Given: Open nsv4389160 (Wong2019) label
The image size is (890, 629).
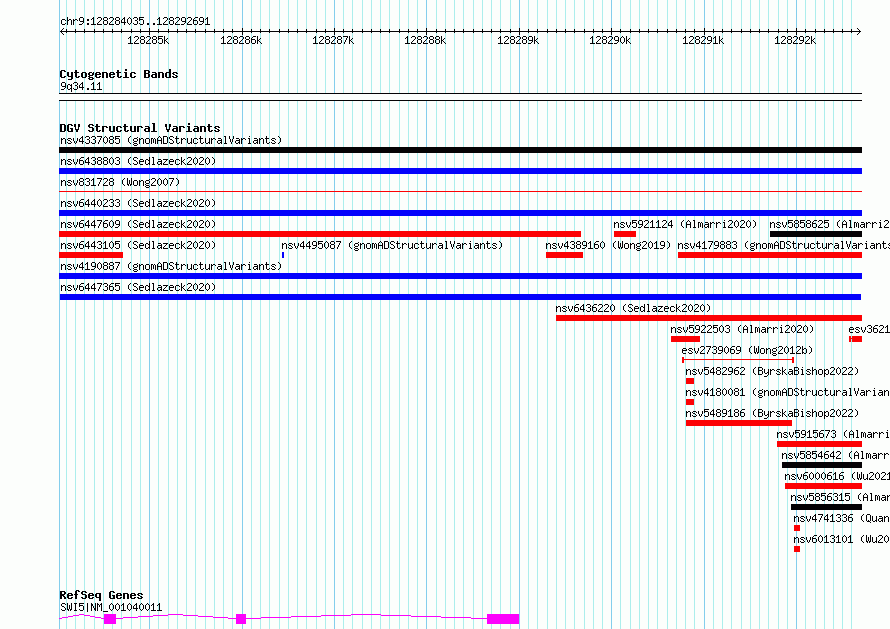Looking at the screenshot, I should (608, 245).
